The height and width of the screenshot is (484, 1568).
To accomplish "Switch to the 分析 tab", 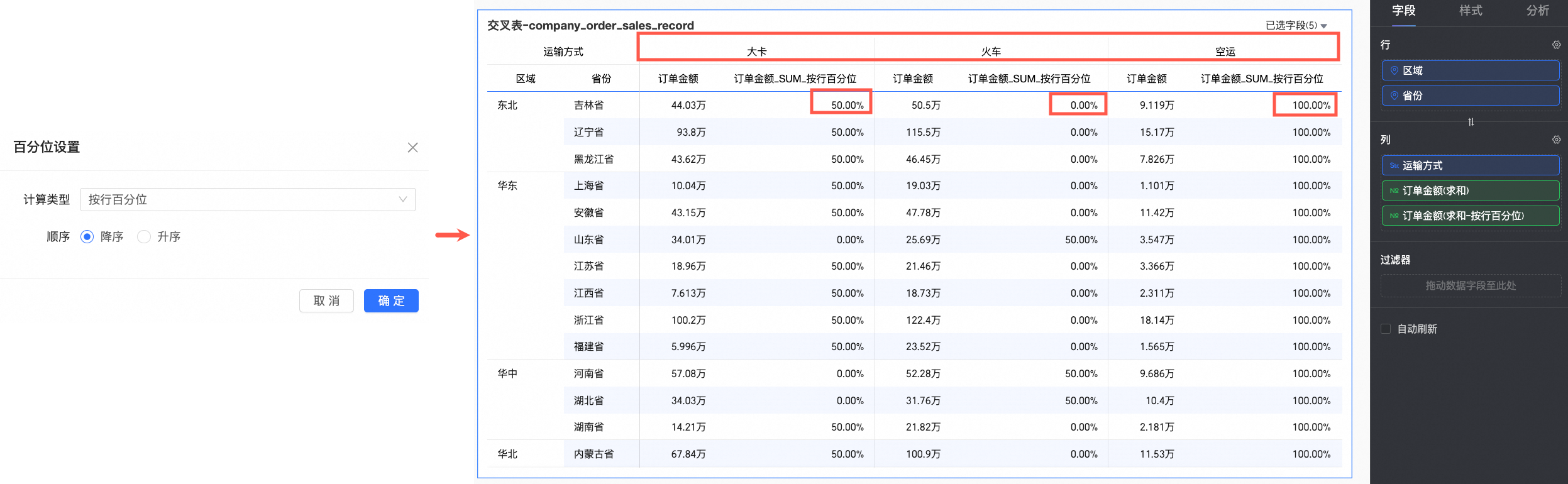I will (1538, 11).
